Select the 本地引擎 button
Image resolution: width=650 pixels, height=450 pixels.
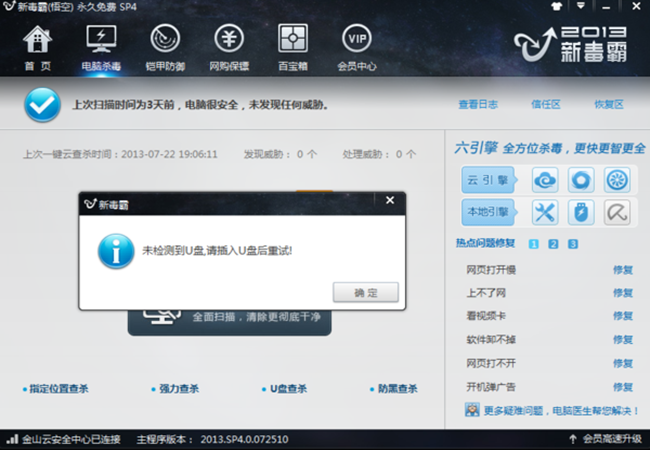click(488, 212)
